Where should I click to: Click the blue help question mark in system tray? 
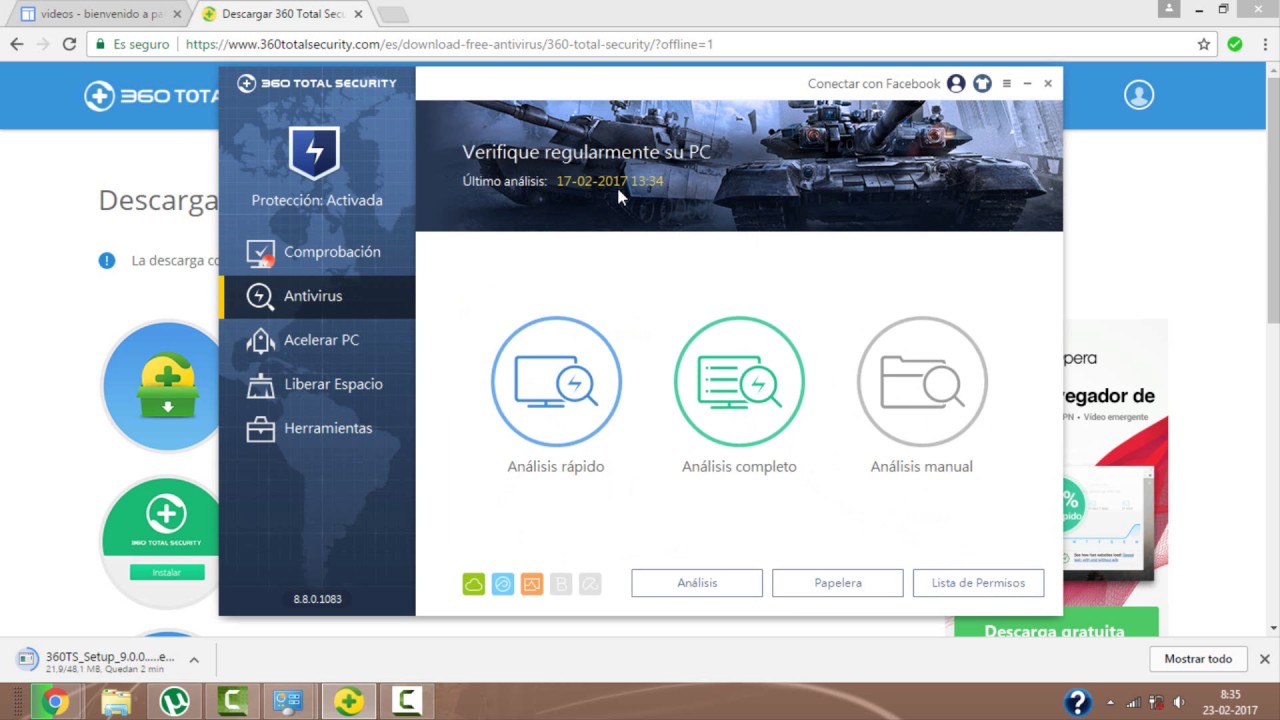(x=1077, y=702)
